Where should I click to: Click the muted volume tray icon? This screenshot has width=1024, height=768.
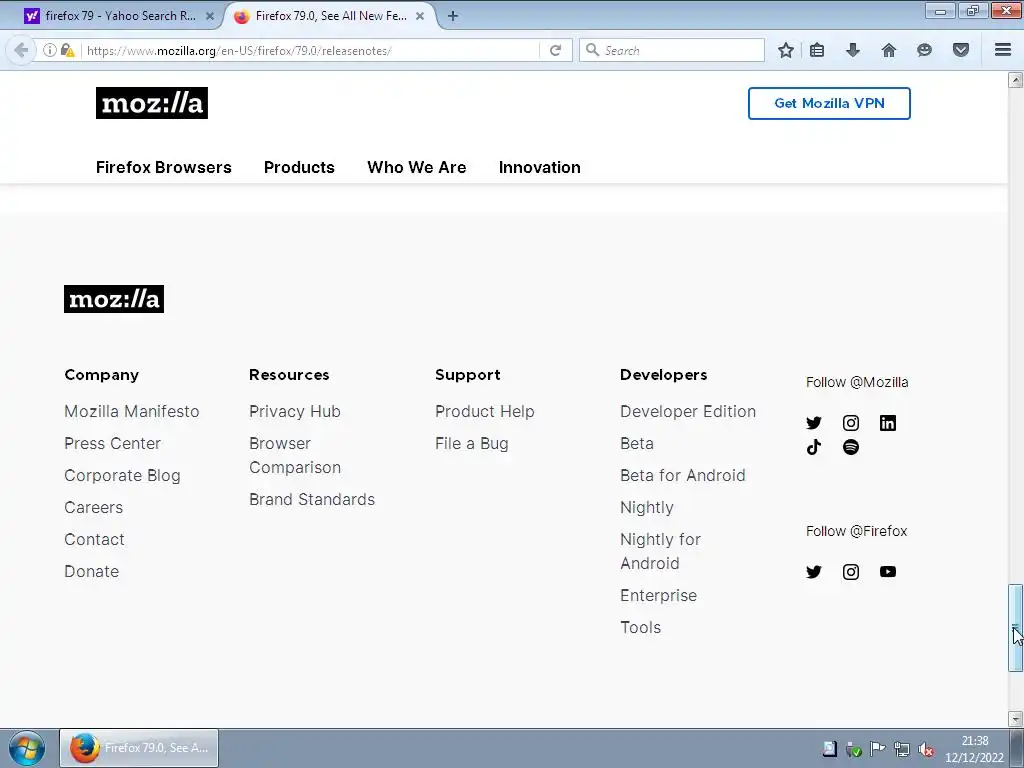tap(925, 749)
